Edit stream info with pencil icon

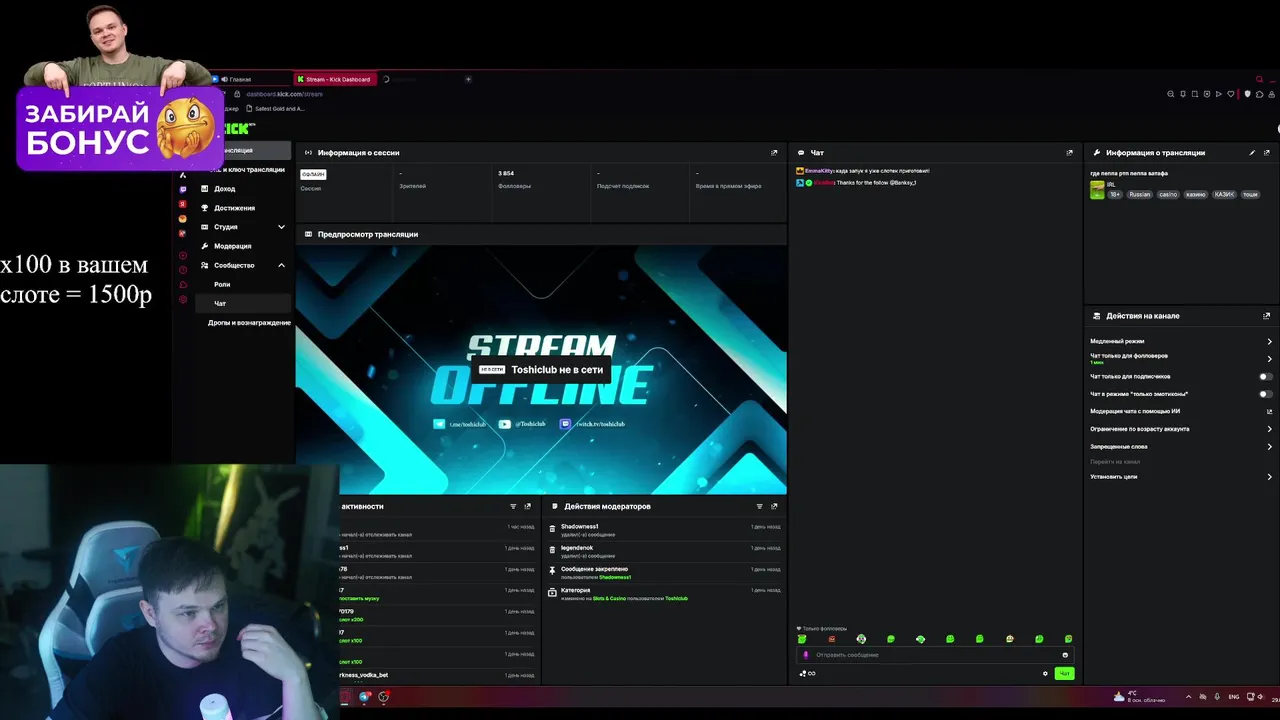[1252, 153]
